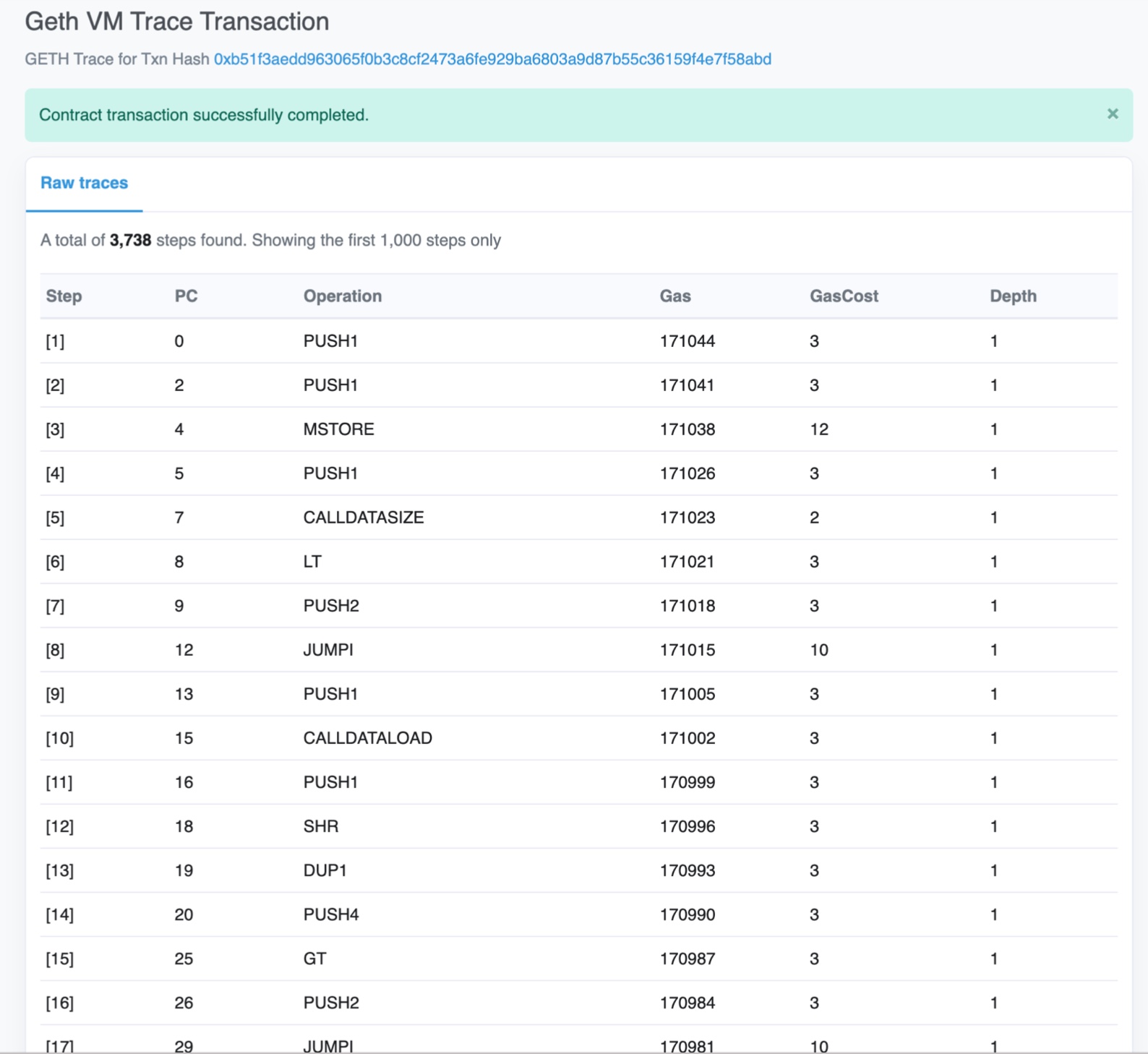Click Depth value 1 in the SHR row
Viewport: 1148px width, 1054px height.
(x=994, y=826)
